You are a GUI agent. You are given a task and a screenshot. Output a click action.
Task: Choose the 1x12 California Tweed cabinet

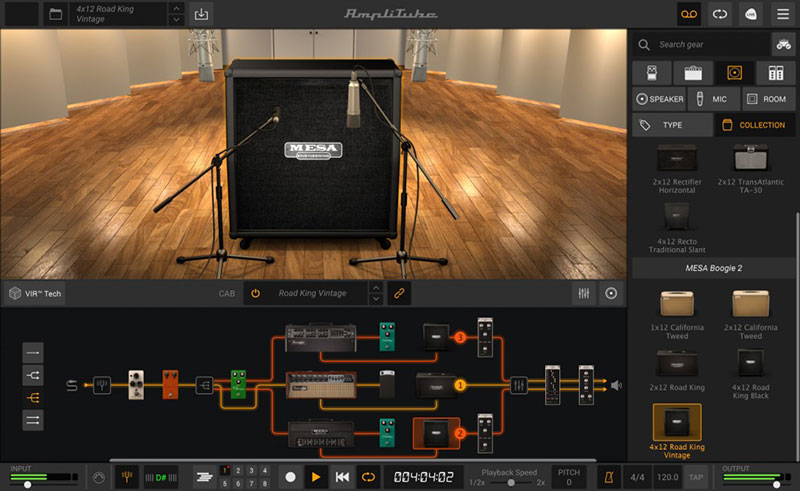point(677,314)
